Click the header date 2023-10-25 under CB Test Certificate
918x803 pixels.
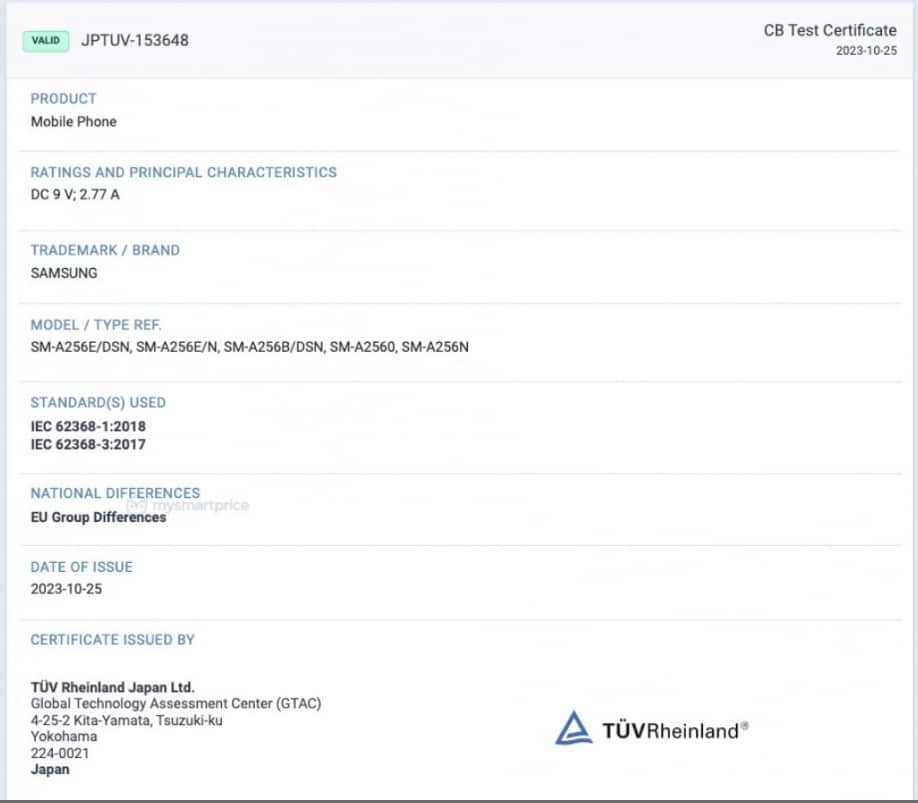point(866,51)
